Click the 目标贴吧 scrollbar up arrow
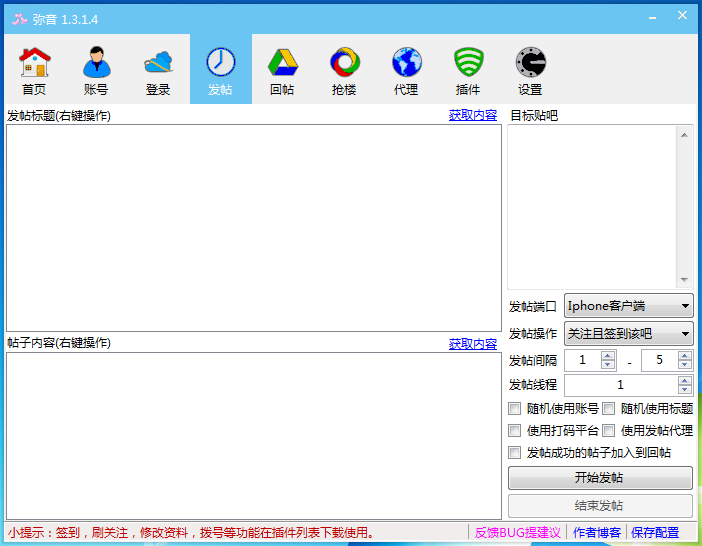 coord(684,135)
